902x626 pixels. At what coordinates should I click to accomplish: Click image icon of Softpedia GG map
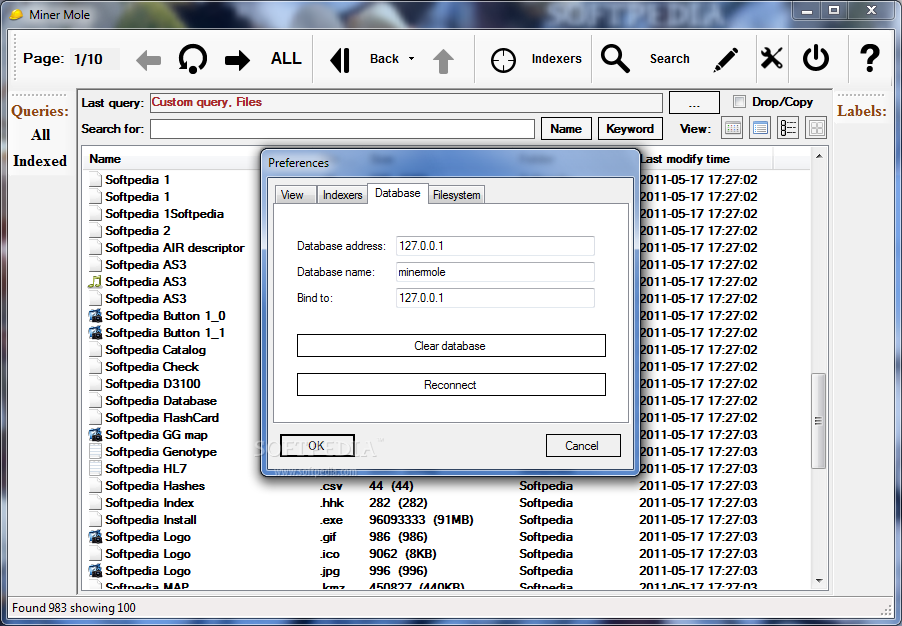tap(95, 435)
